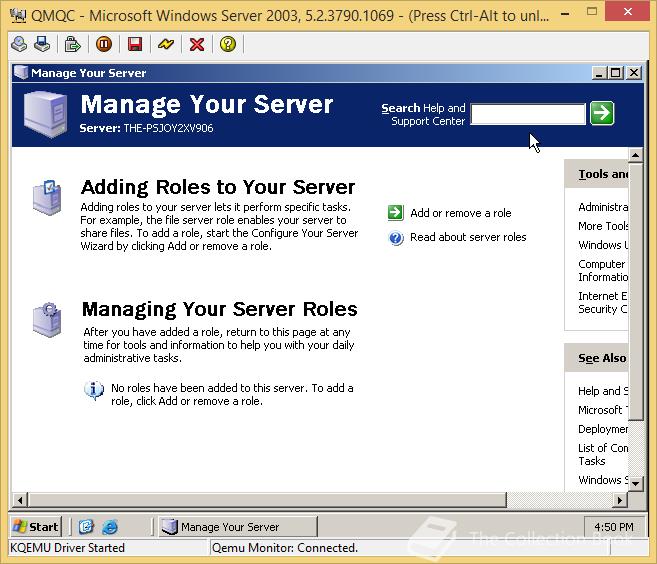Open help with the yellow question mark icon
Image resolution: width=657 pixels, height=564 pixels.
[x=228, y=44]
